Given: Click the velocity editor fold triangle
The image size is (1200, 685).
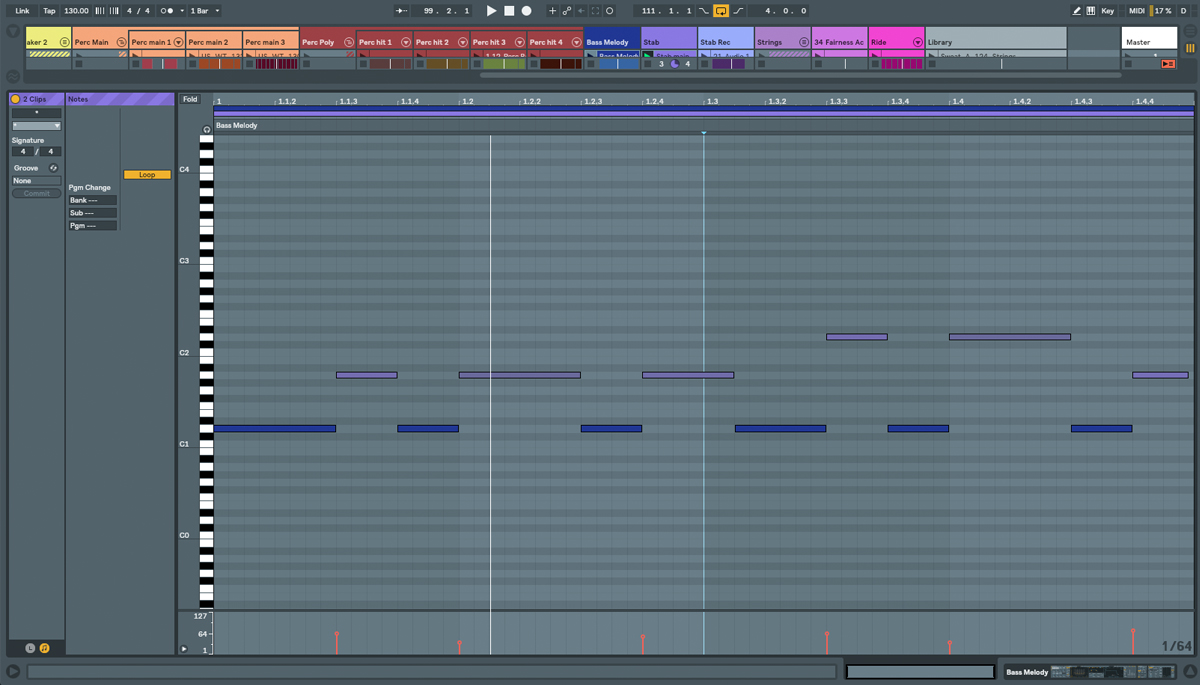Looking at the screenshot, I should pos(184,649).
